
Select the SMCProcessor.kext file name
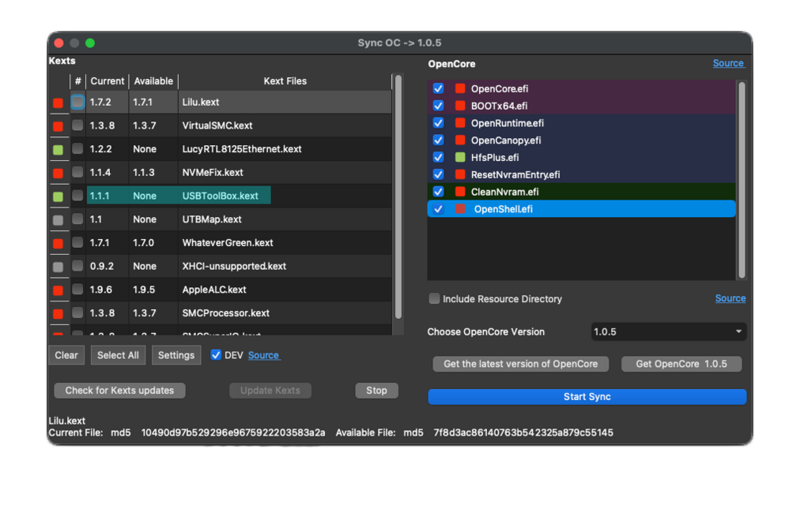(x=226, y=313)
